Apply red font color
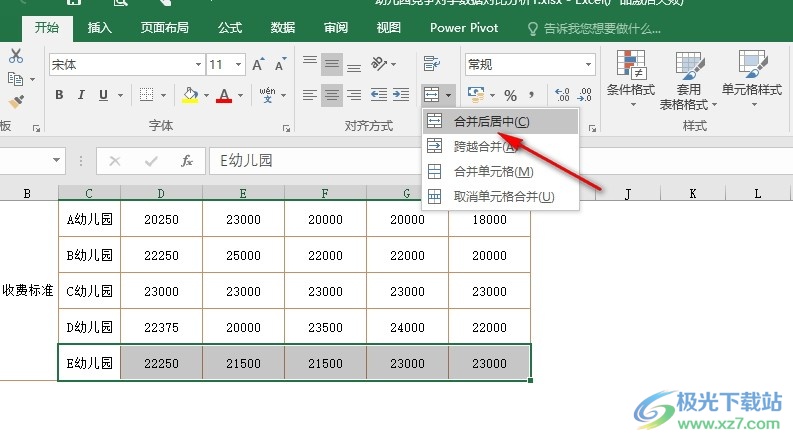This screenshot has width=793, height=440. (224, 95)
